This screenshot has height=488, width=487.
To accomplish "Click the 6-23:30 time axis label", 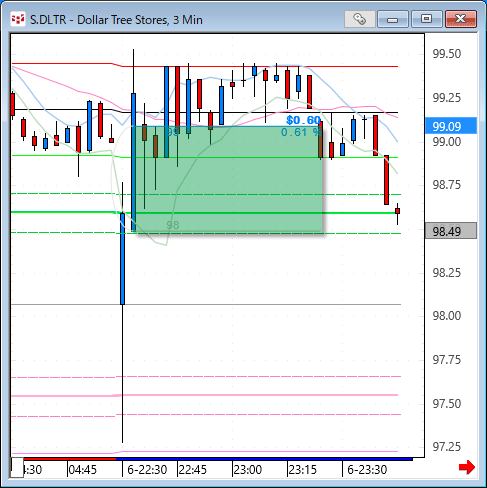I will pyautogui.click(x=367, y=470).
